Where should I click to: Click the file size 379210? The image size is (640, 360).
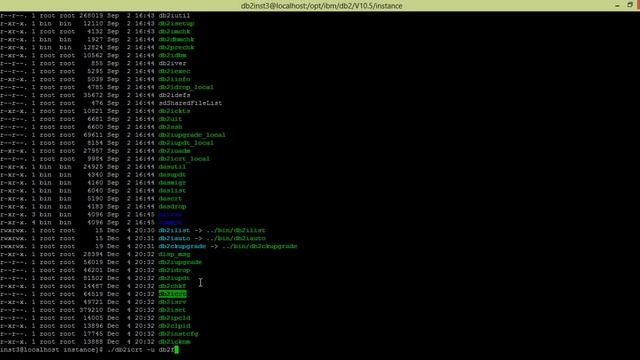tap(91, 310)
